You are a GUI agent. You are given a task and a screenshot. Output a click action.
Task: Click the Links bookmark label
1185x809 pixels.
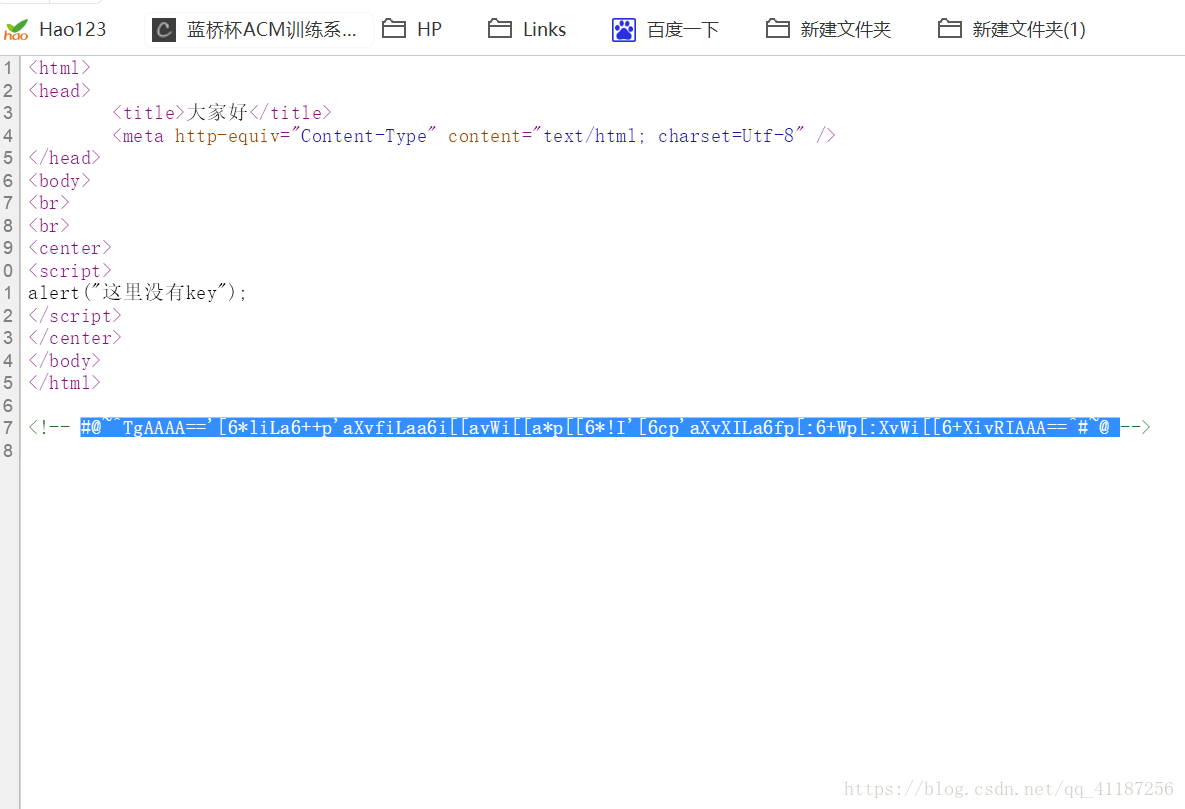[x=544, y=29]
